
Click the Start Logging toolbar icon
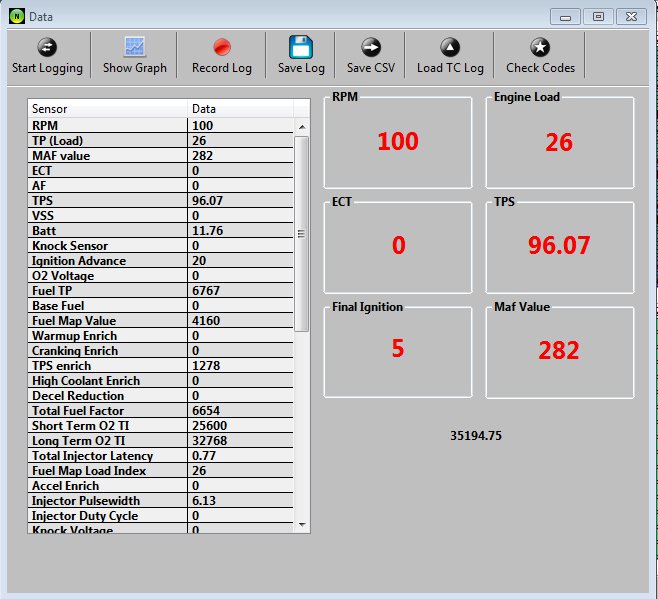[x=47, y=47]
